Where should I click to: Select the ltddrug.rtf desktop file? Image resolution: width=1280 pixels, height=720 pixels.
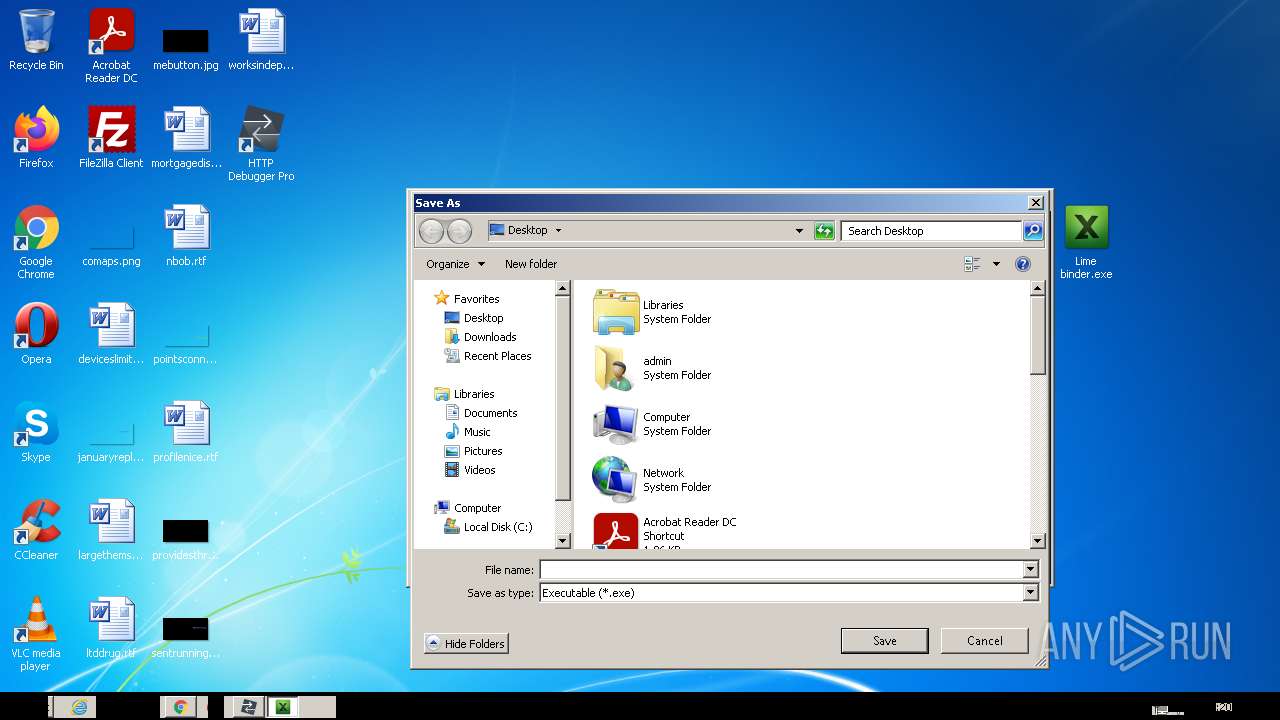111,628
